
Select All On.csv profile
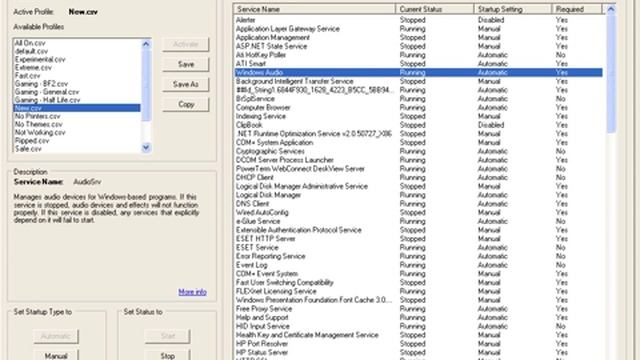click(77, 43)
